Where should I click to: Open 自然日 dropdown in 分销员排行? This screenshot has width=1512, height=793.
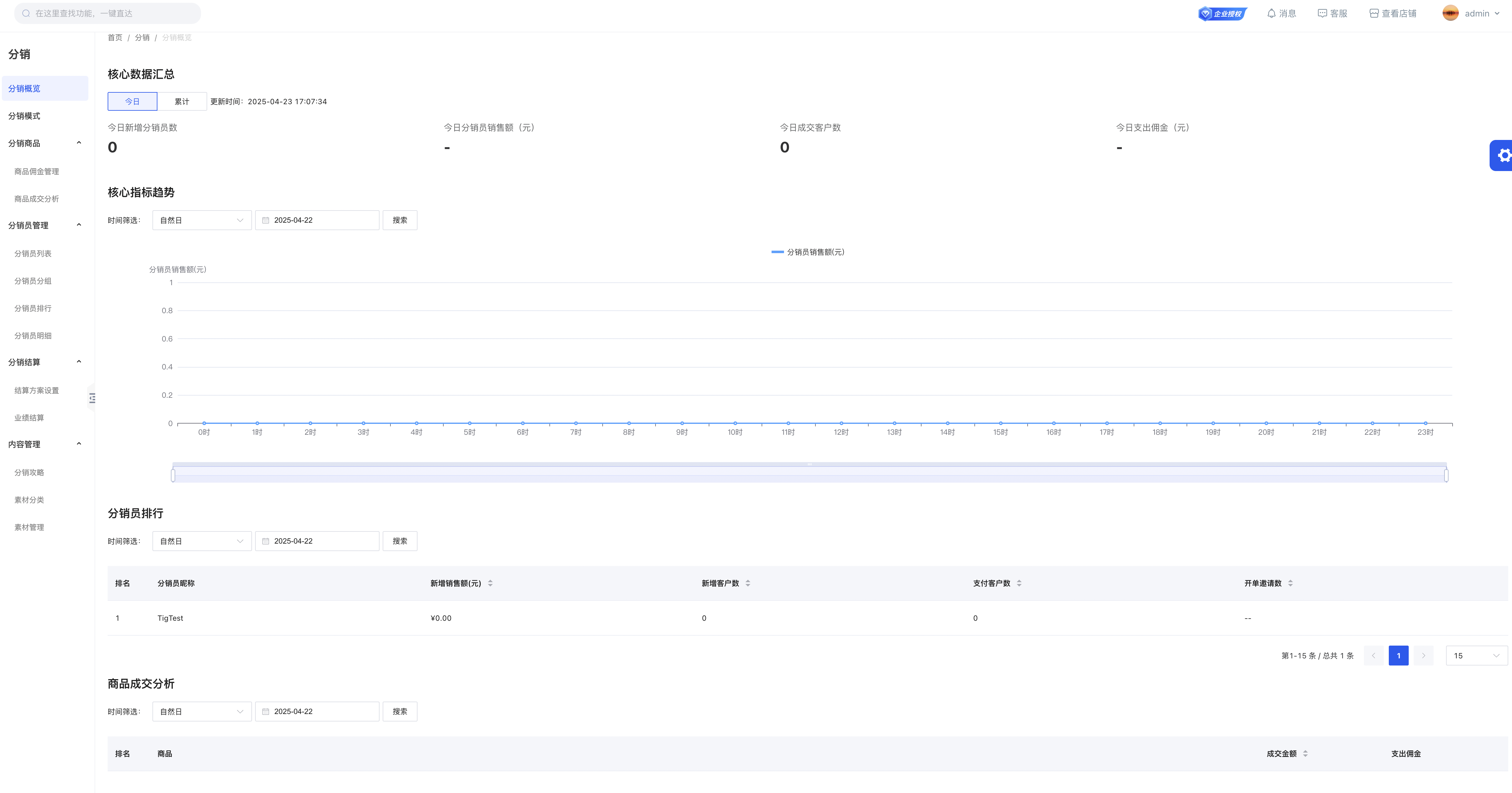[202, 541]
